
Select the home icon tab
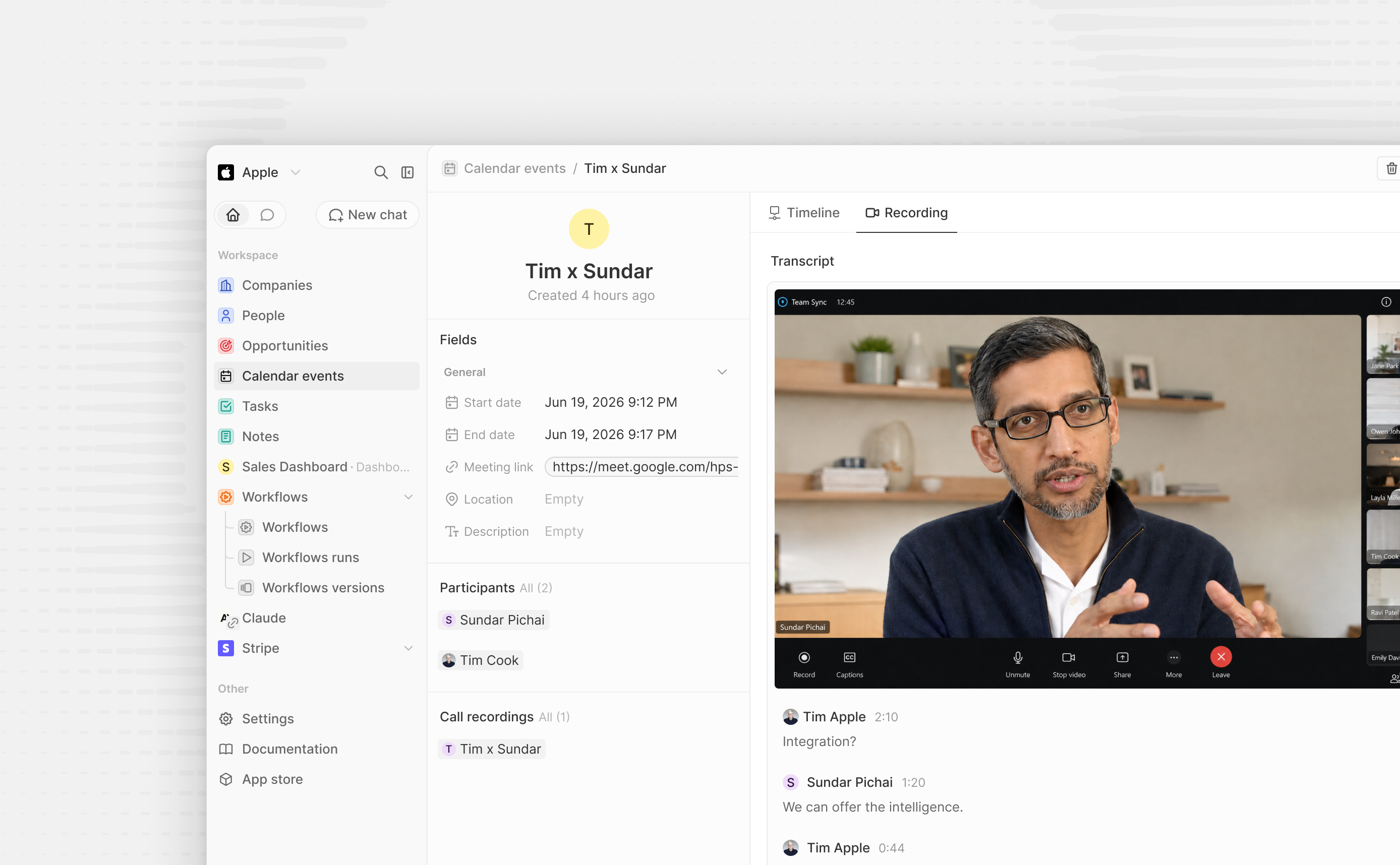(233, 215)
